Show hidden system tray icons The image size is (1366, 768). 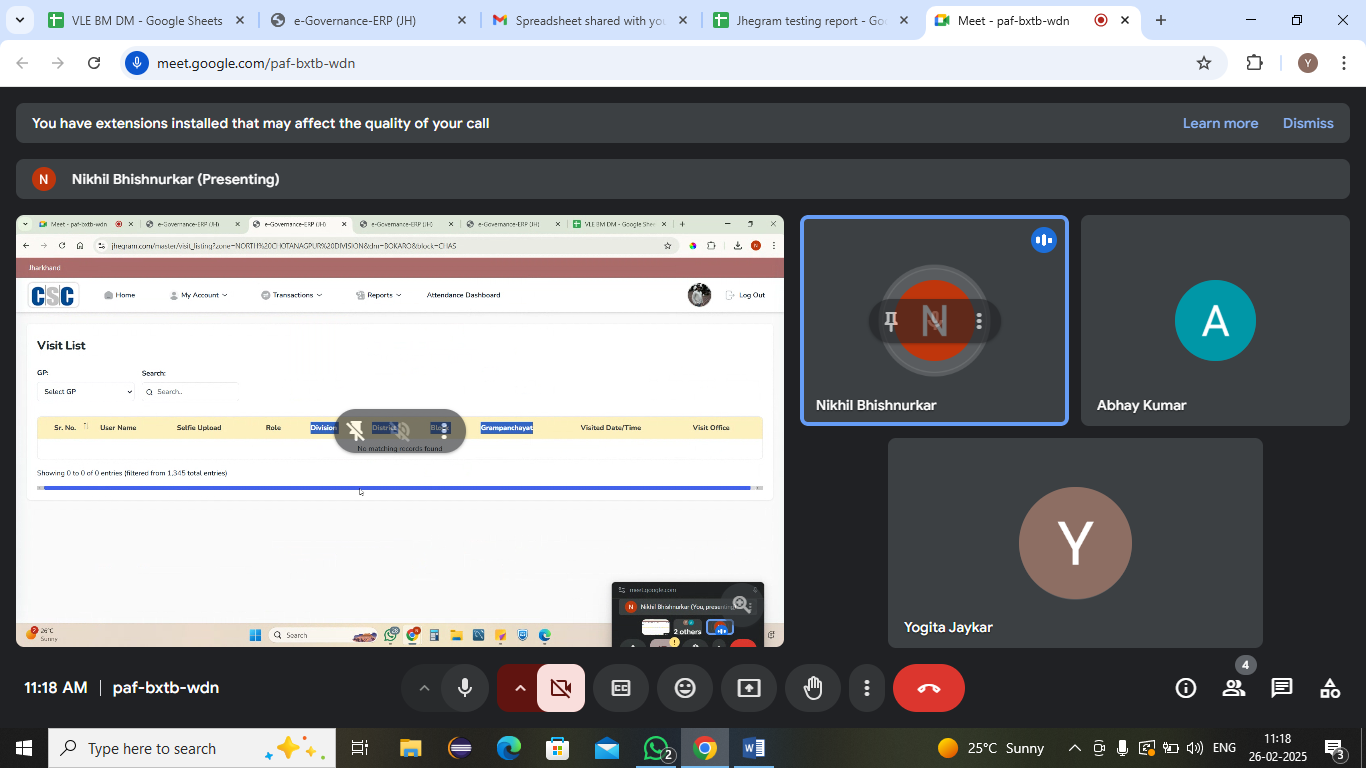1075,748
